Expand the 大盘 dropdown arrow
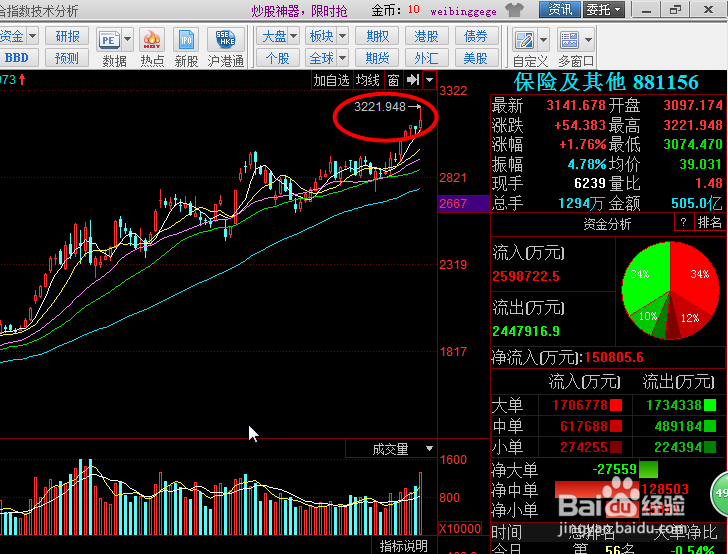Viewport: 728px width, 554px height. 293,36
